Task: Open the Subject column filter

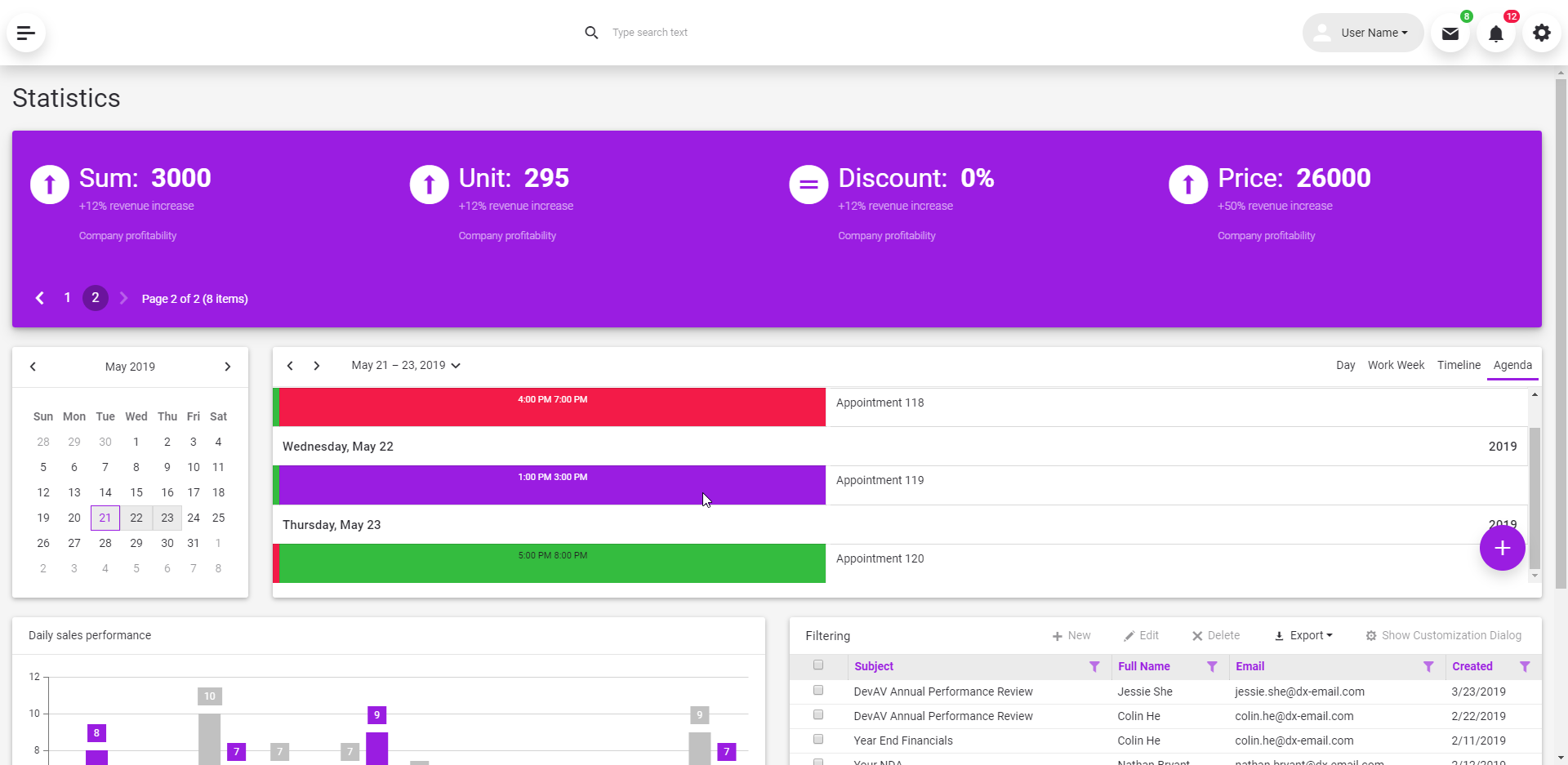Action: tap(1094, 667)
